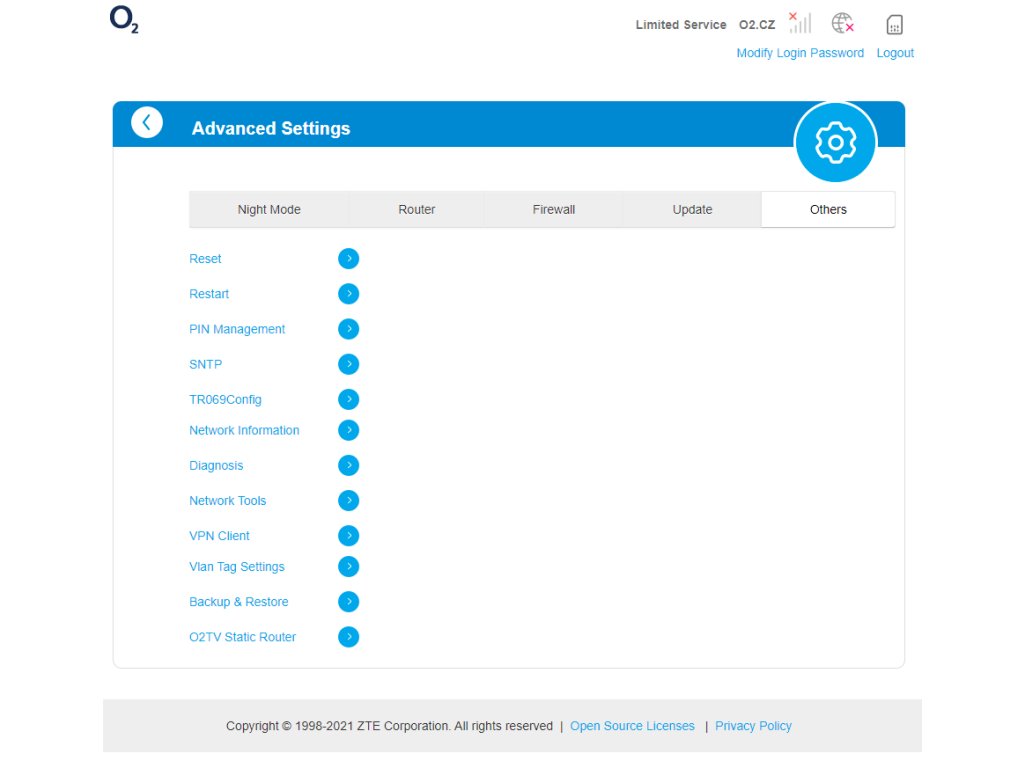Open the SNTP chevron button
The height and width of the screenshot is (768, 1024).
pos(348,364)
